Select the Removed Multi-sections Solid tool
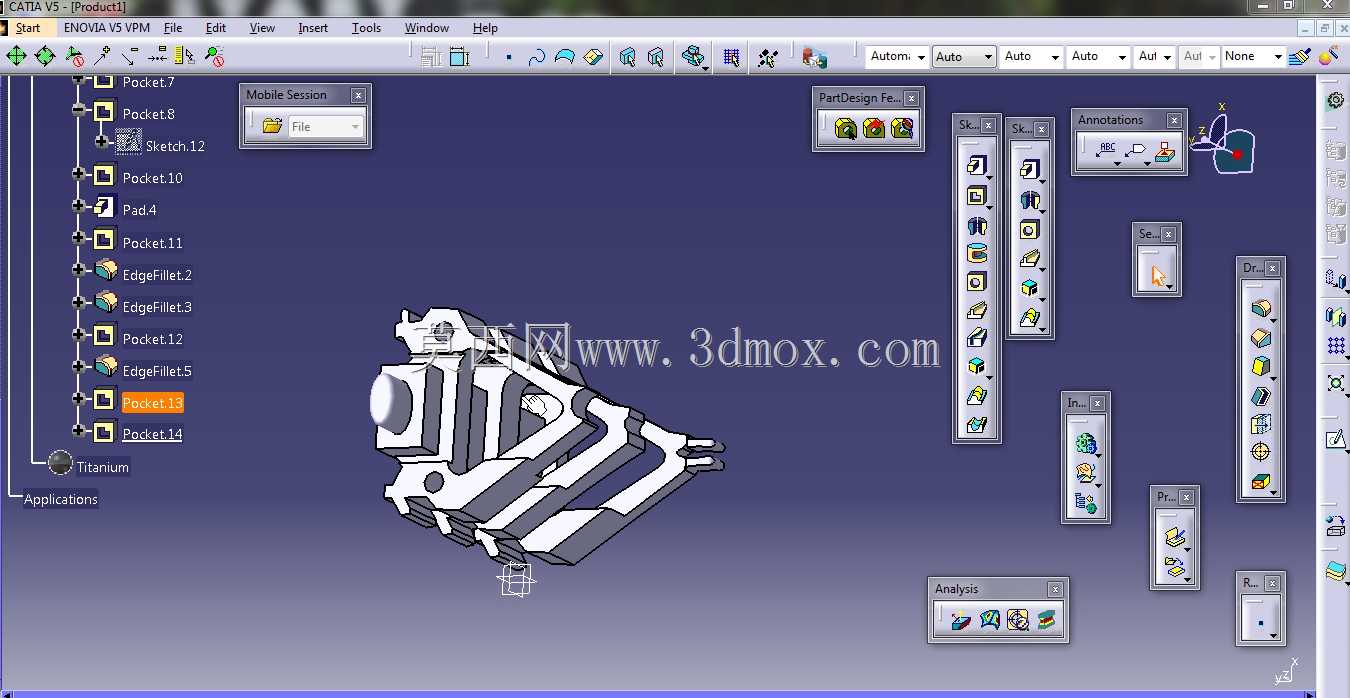The image size is (1350, 698). click(977, 424)
